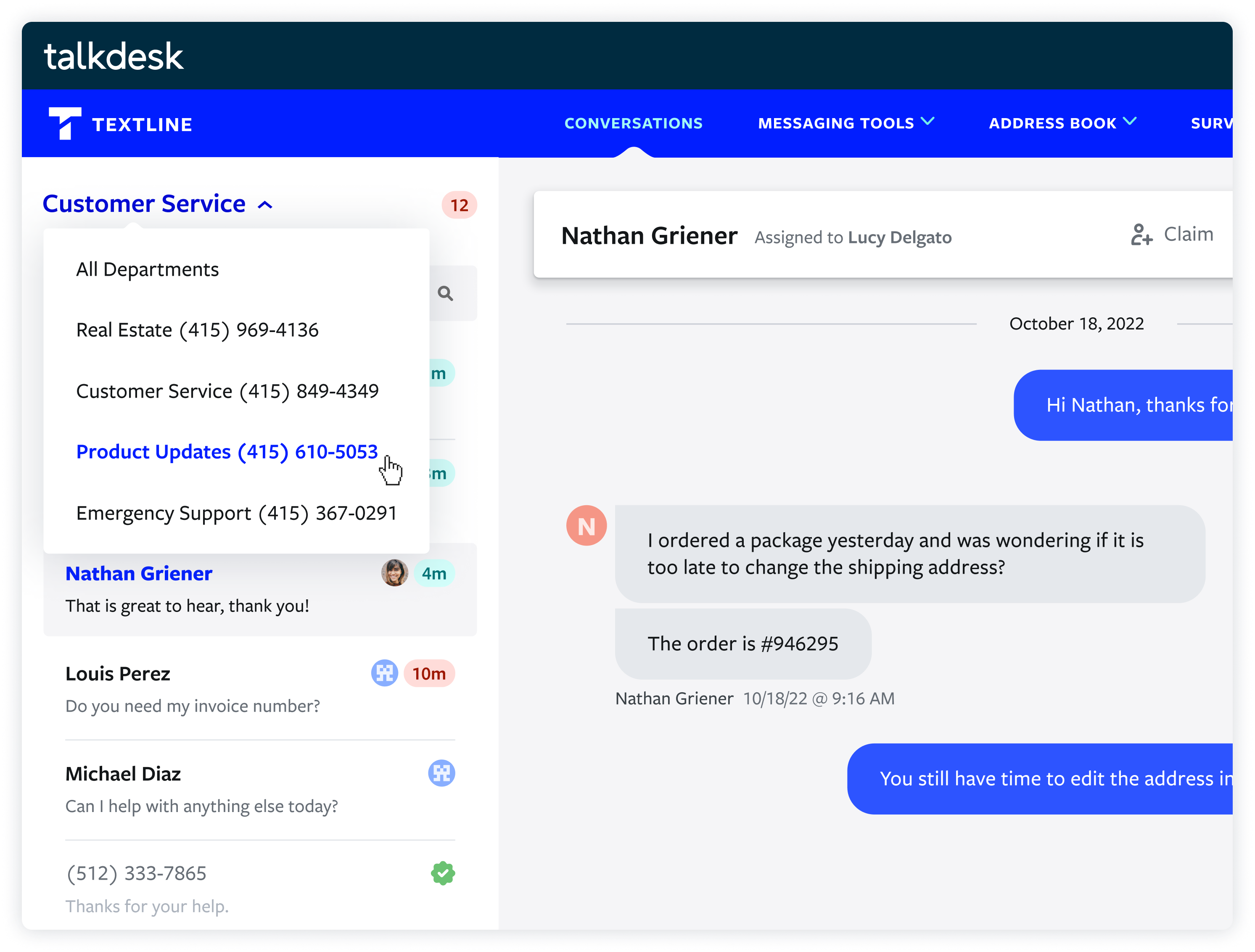Open Louis Perez's conversation in the list

(198, 689)
